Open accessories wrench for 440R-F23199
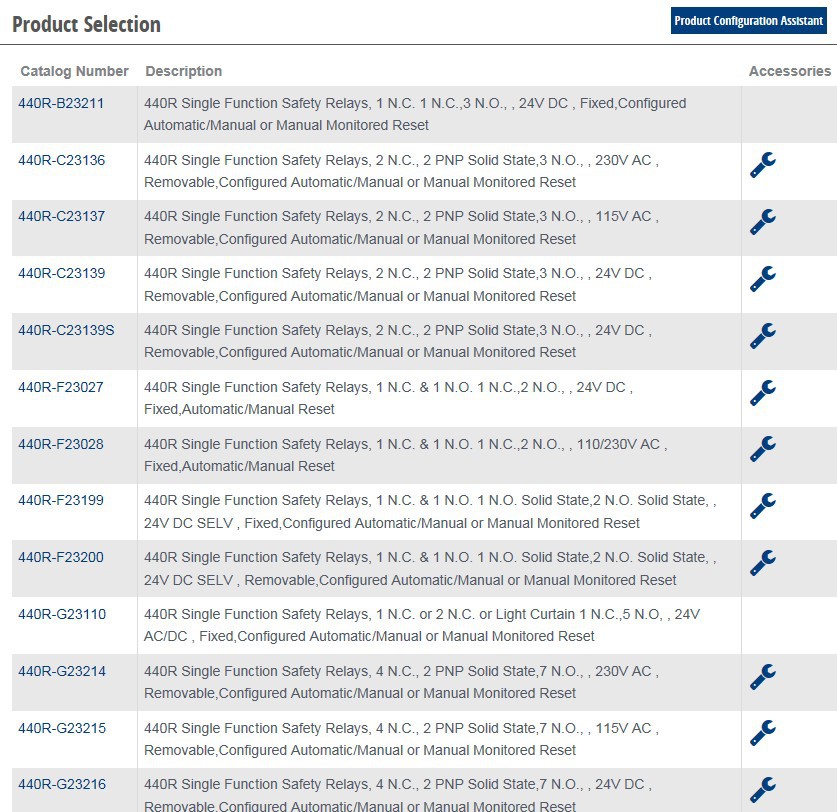 [763, 506]
